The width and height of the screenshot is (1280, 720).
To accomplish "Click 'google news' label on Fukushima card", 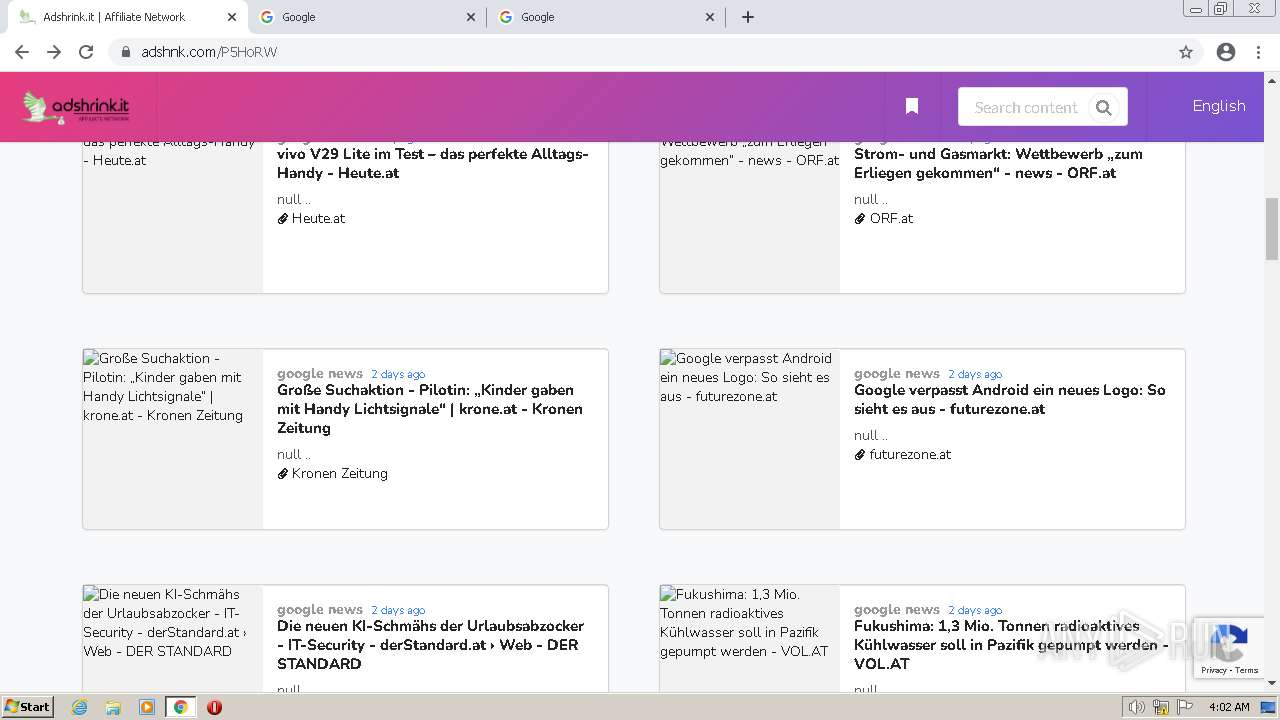I will 897,609.
